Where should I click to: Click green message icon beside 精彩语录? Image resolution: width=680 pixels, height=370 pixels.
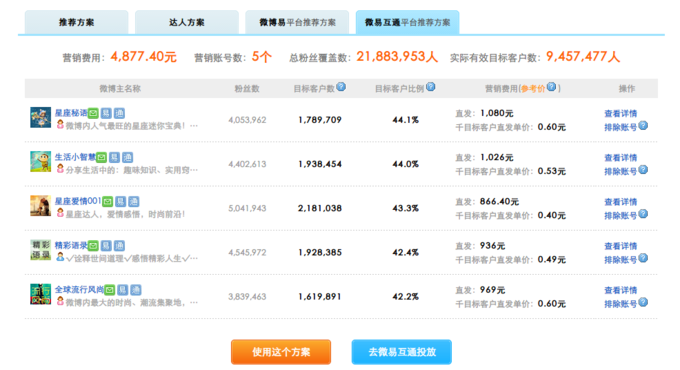point(93,246)
